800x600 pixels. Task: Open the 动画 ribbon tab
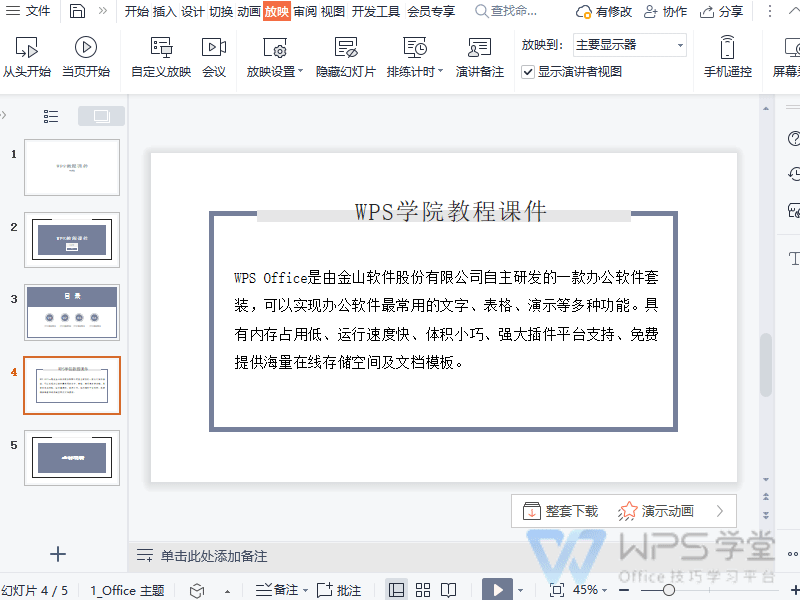[x=249, y=11]
